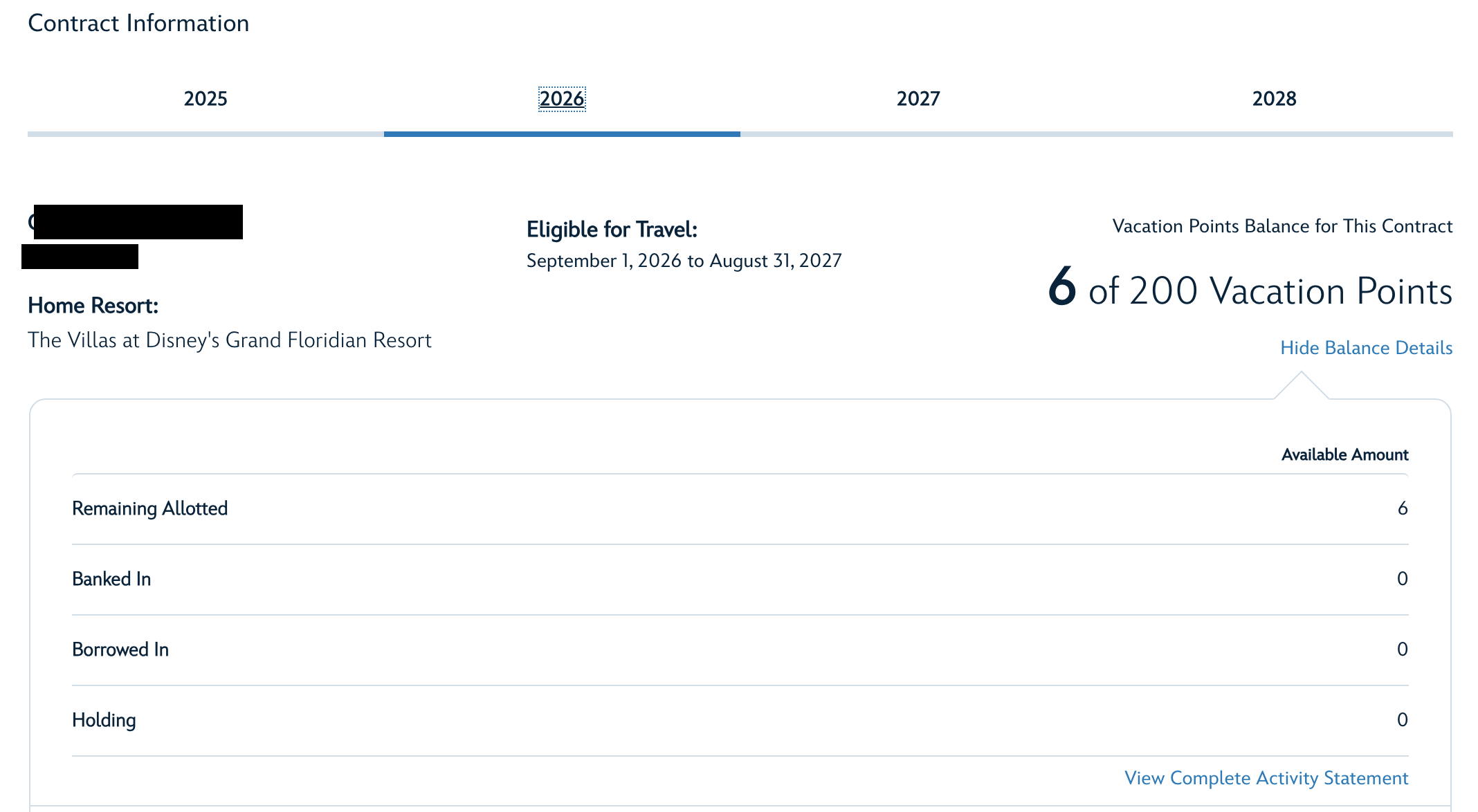1478x812 pixels.
Task: Select the 2026 use year tab
Action: [562, 99]
